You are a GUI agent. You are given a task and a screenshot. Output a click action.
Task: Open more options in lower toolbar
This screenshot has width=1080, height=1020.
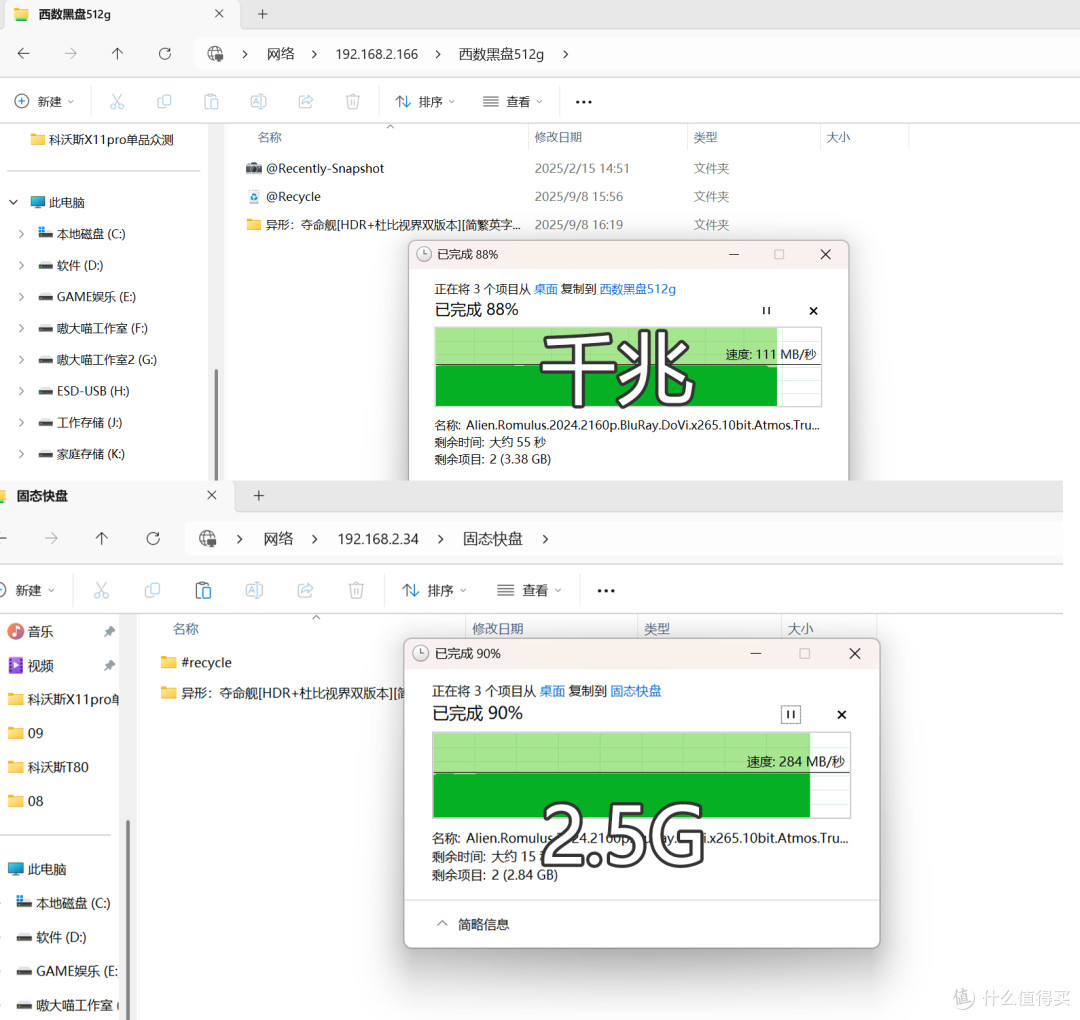(x=606, y=591)
